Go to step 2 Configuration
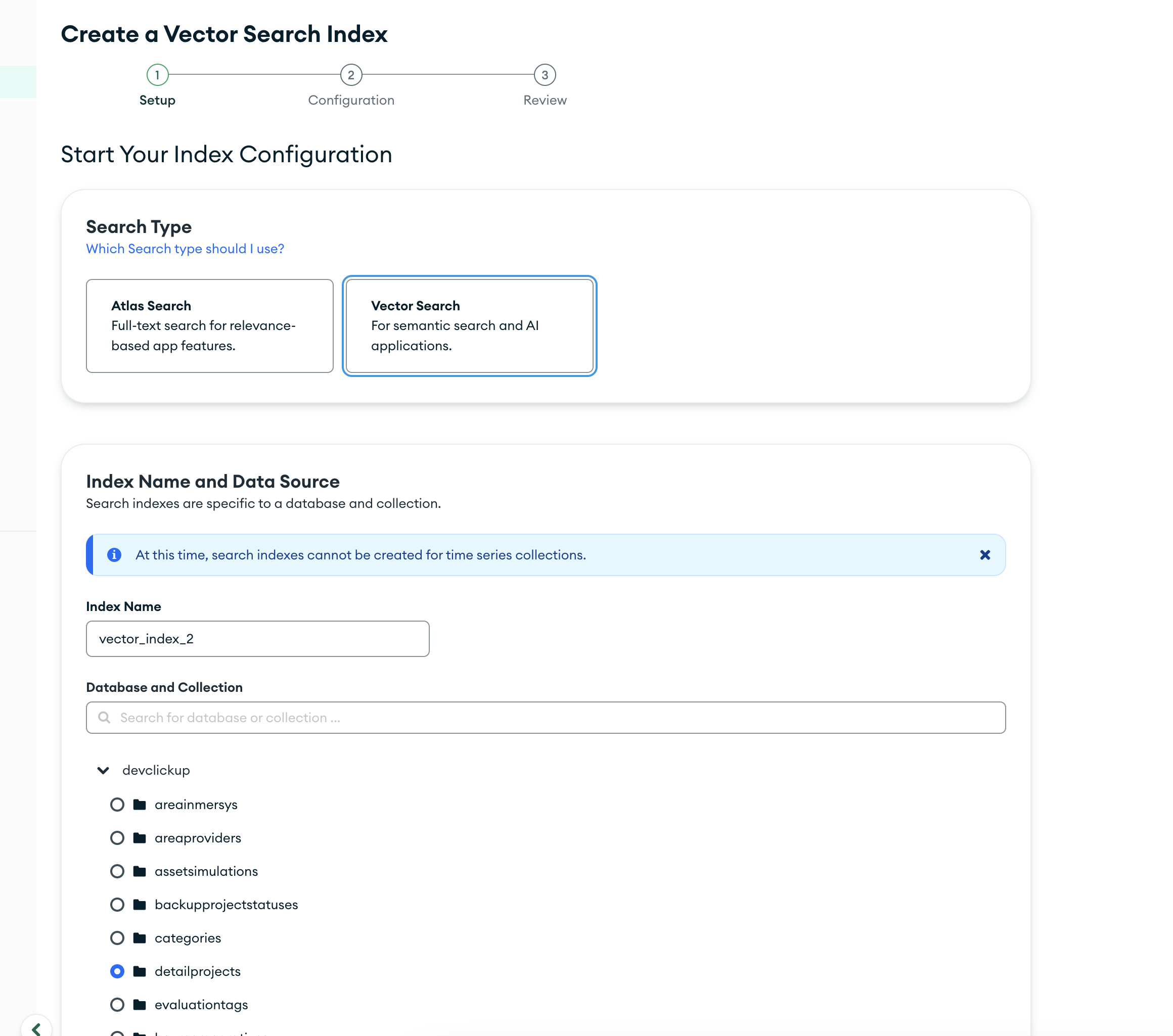1173x1036 pixels. (x=351, y=75)
